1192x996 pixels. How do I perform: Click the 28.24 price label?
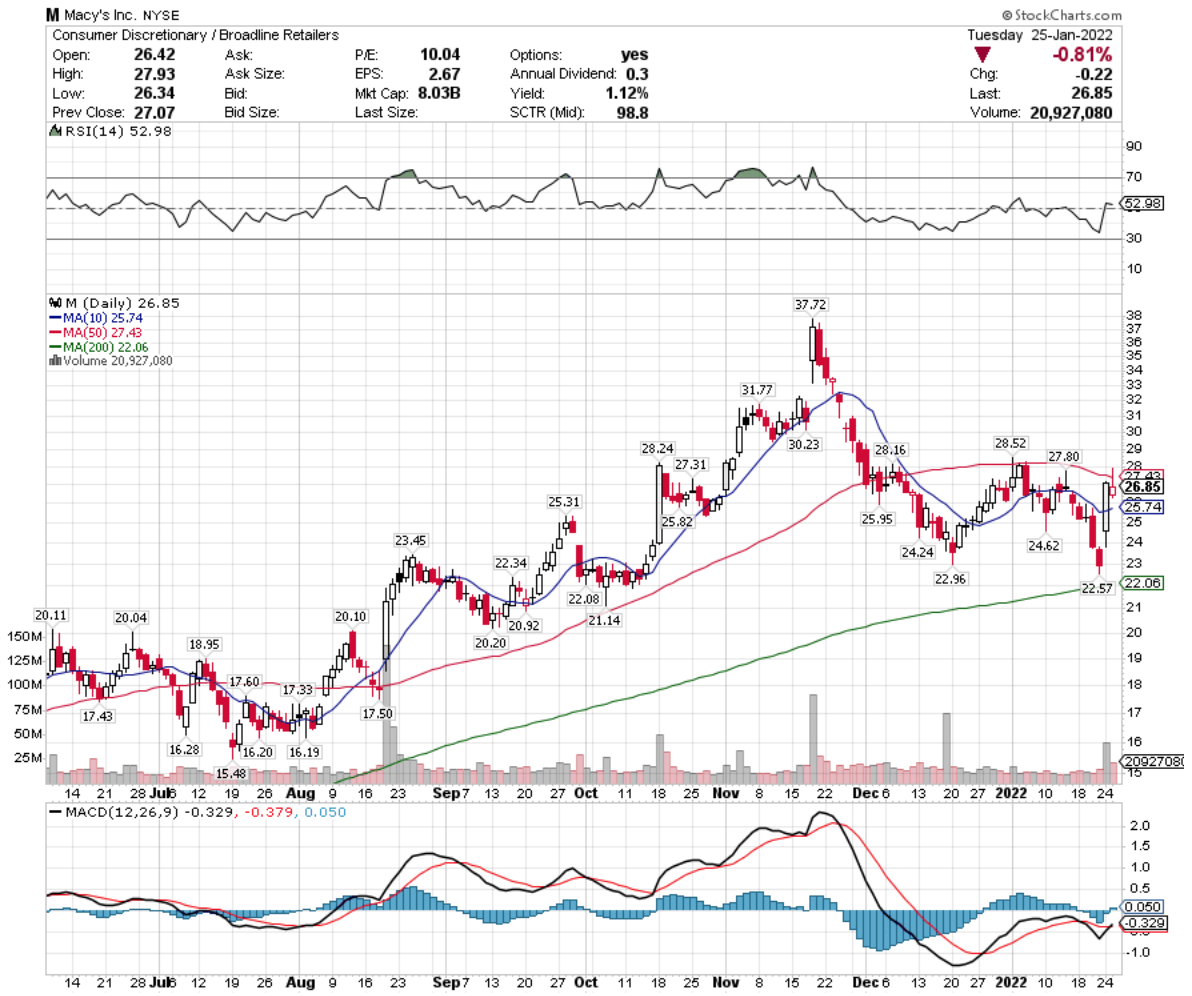(x=658, y=449)
